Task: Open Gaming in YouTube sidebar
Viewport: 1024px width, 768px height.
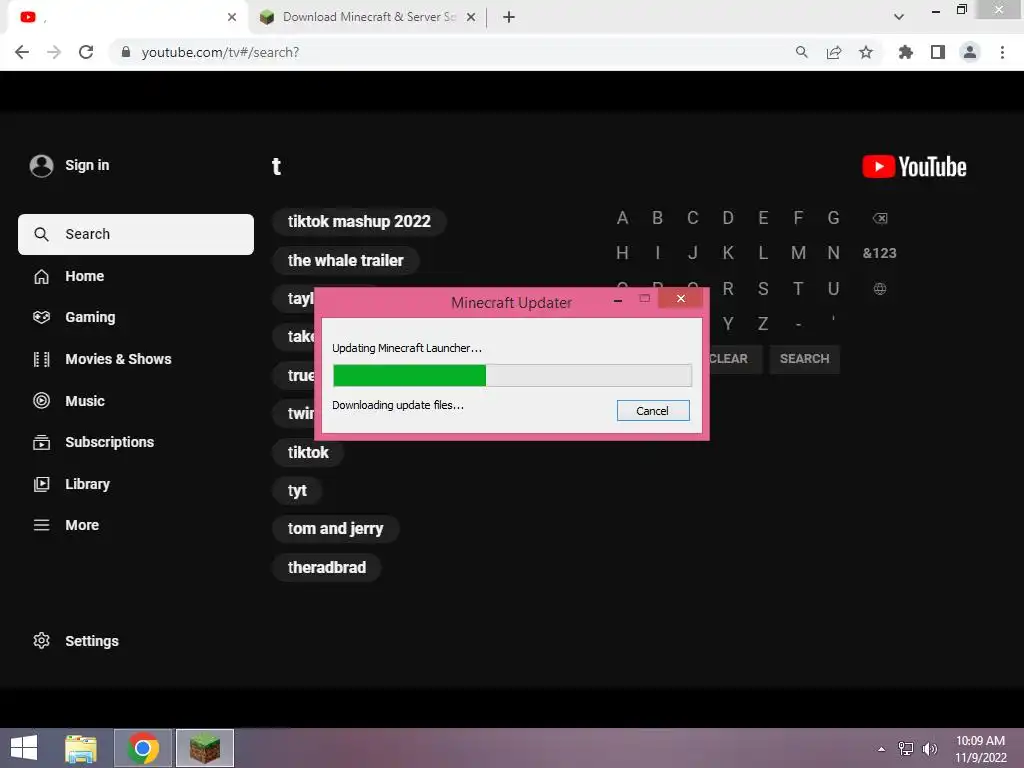Action: (90, 317)
